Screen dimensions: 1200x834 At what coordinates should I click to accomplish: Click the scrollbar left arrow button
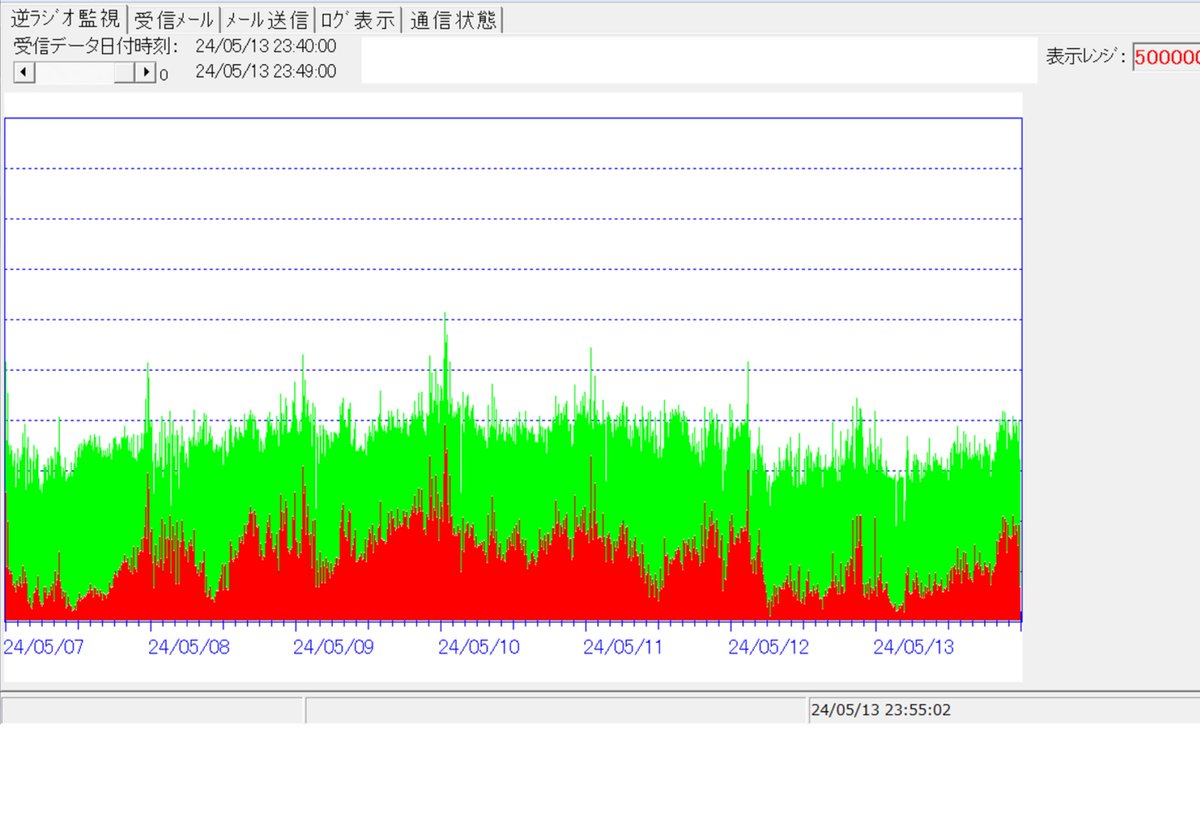click(x=23, y=72)
